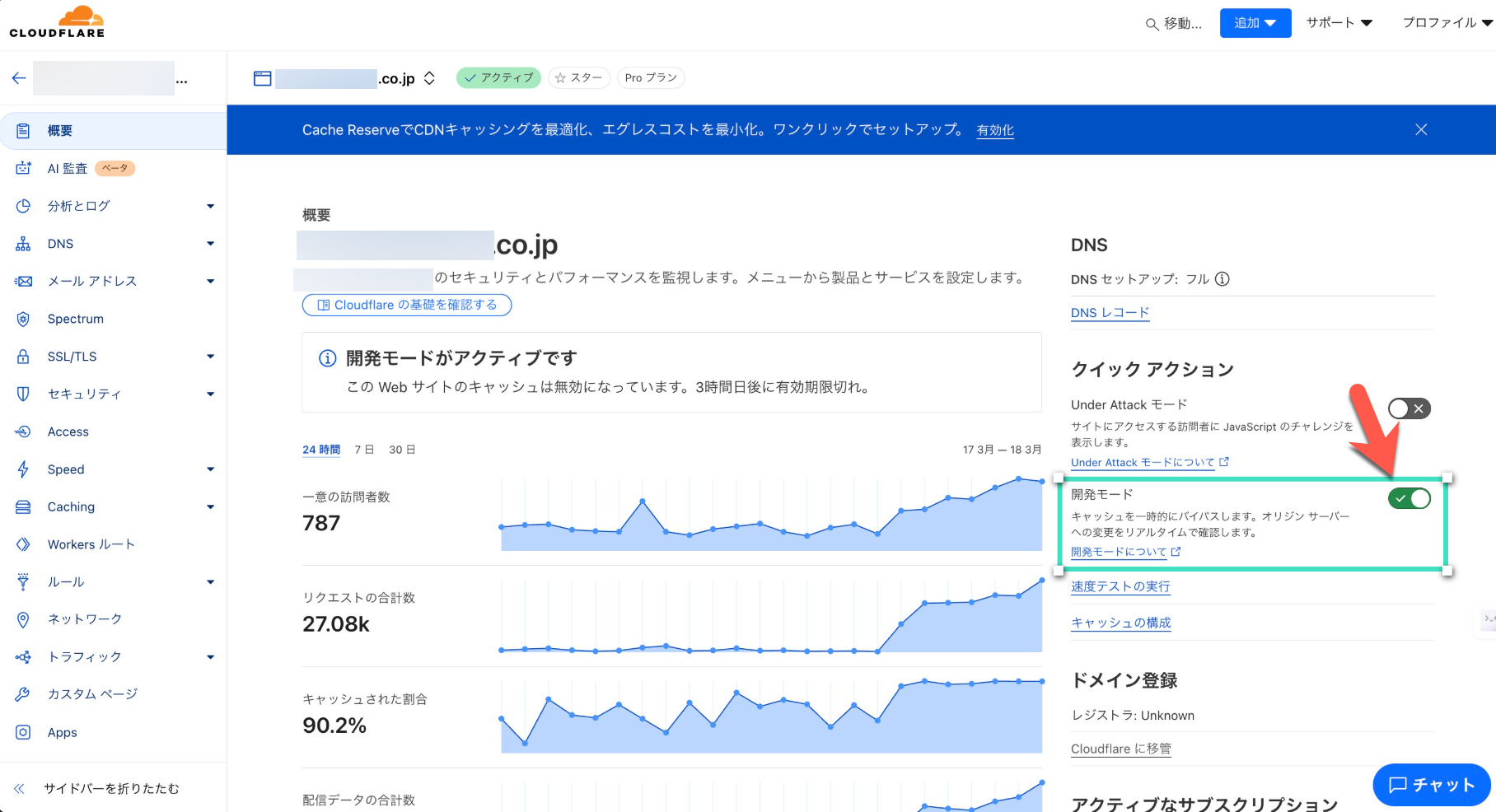Expand the セキュリティ section arrow
The width and height of the screenshot is (1496, 812).
click(x=210, y=394)
